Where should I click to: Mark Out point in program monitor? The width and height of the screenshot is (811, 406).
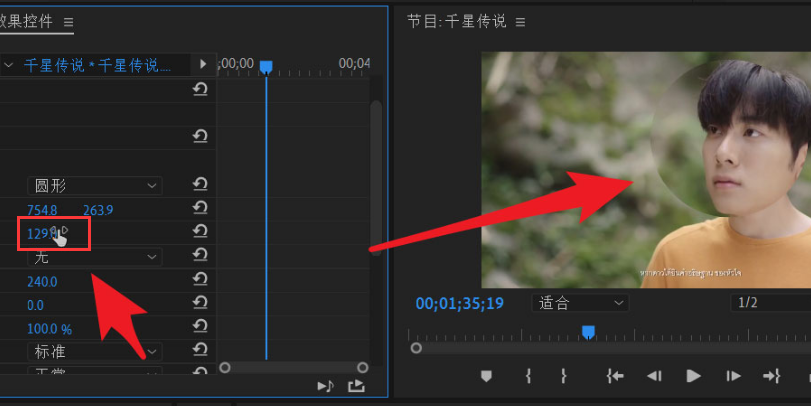563,376
